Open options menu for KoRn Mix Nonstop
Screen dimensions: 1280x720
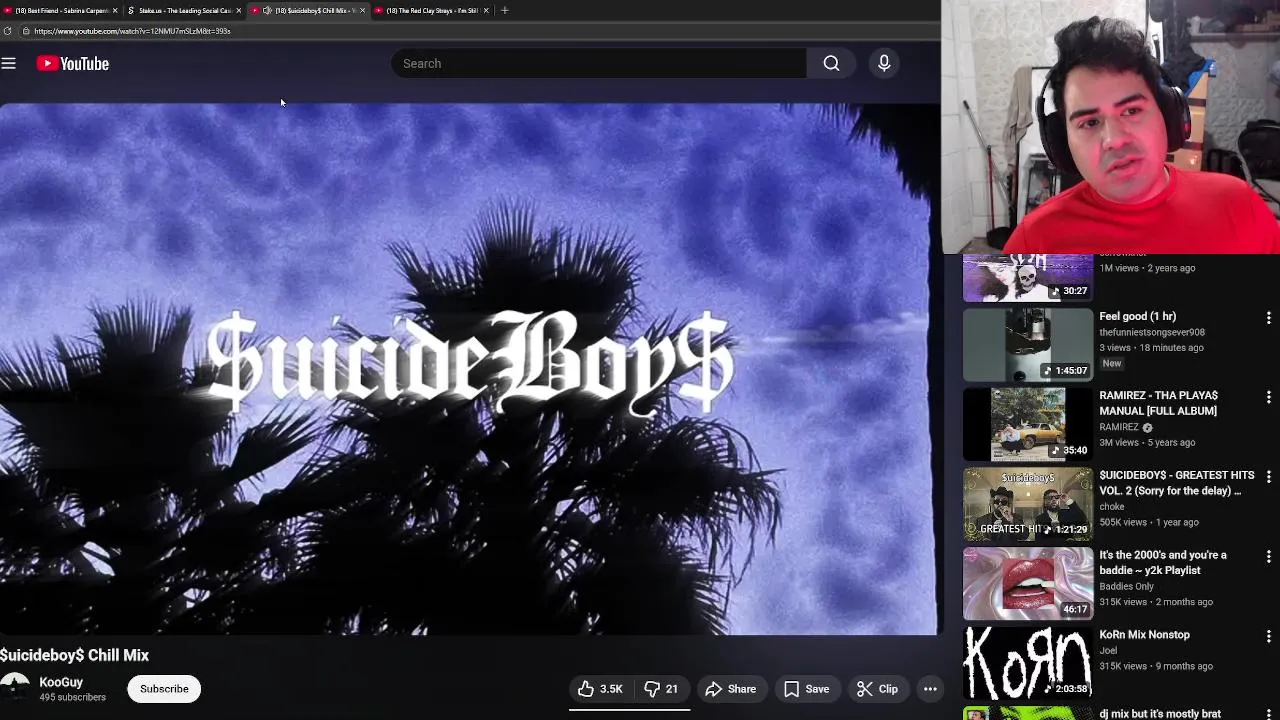point(1268,636)
